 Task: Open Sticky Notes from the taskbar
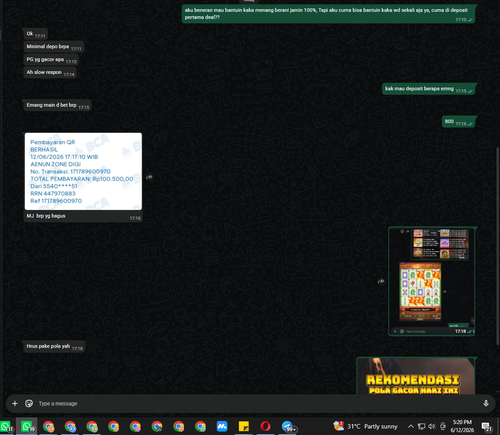(x=244, y=426)
